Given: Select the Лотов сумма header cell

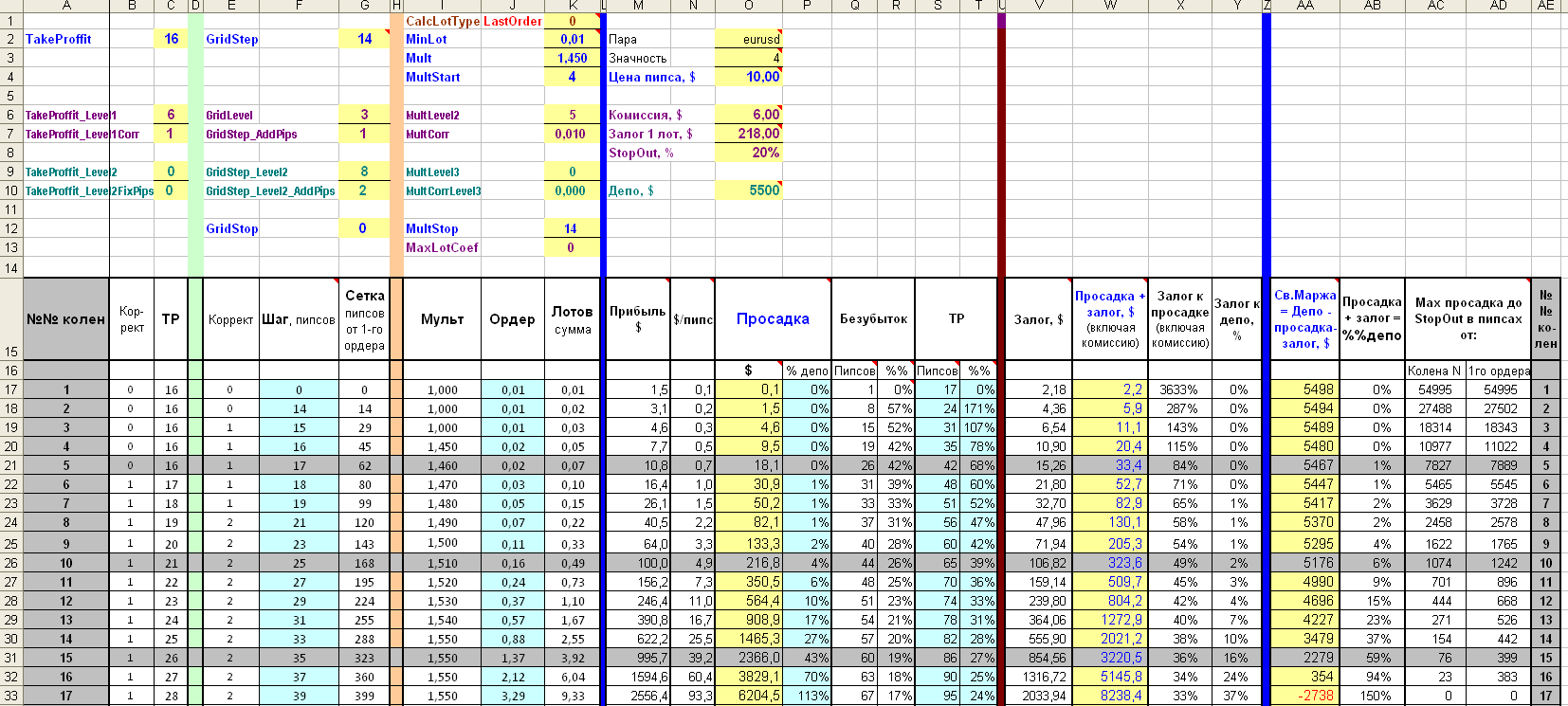Looking at the screenshot, I should tap(573, 318).
